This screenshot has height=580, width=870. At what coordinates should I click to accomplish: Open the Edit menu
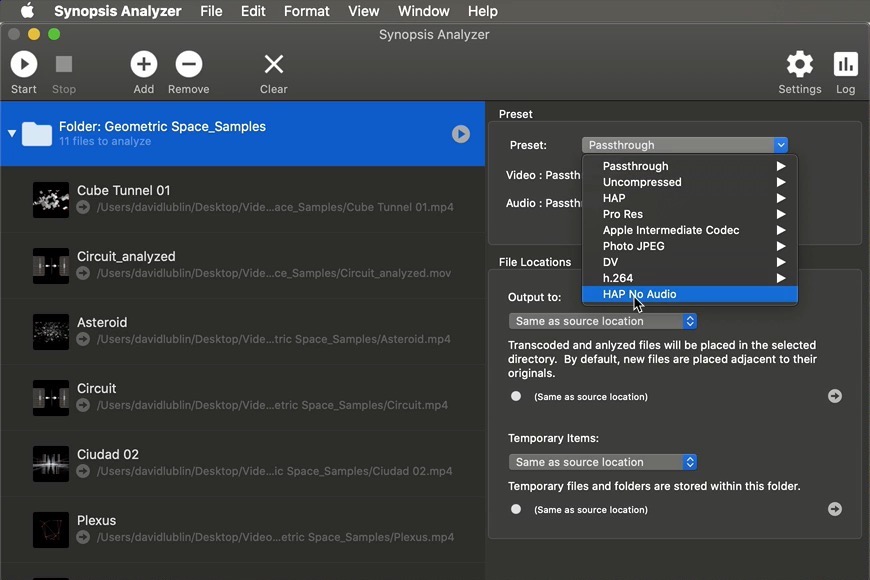coord(253,11)
